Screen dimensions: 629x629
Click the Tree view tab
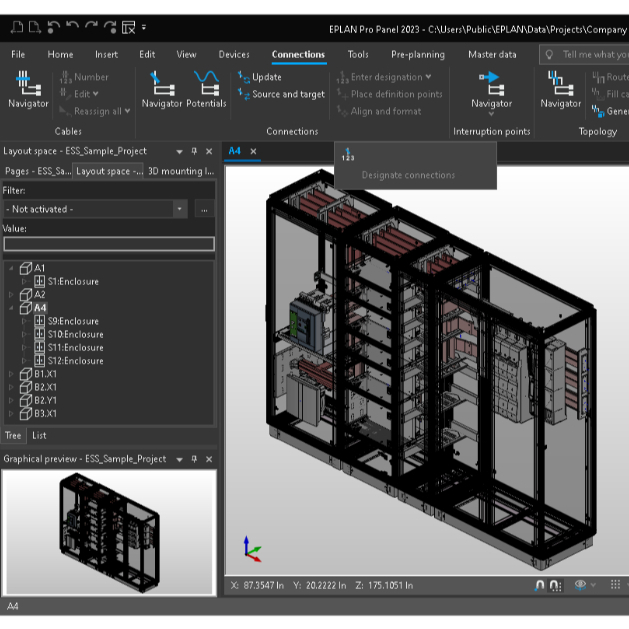click(x=13, y=436)
